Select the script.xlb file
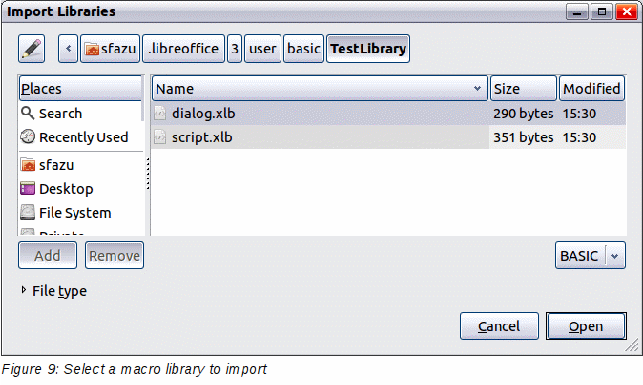This screenshot has height=385, width=643. pyautogui.click(x=389, y=137)
